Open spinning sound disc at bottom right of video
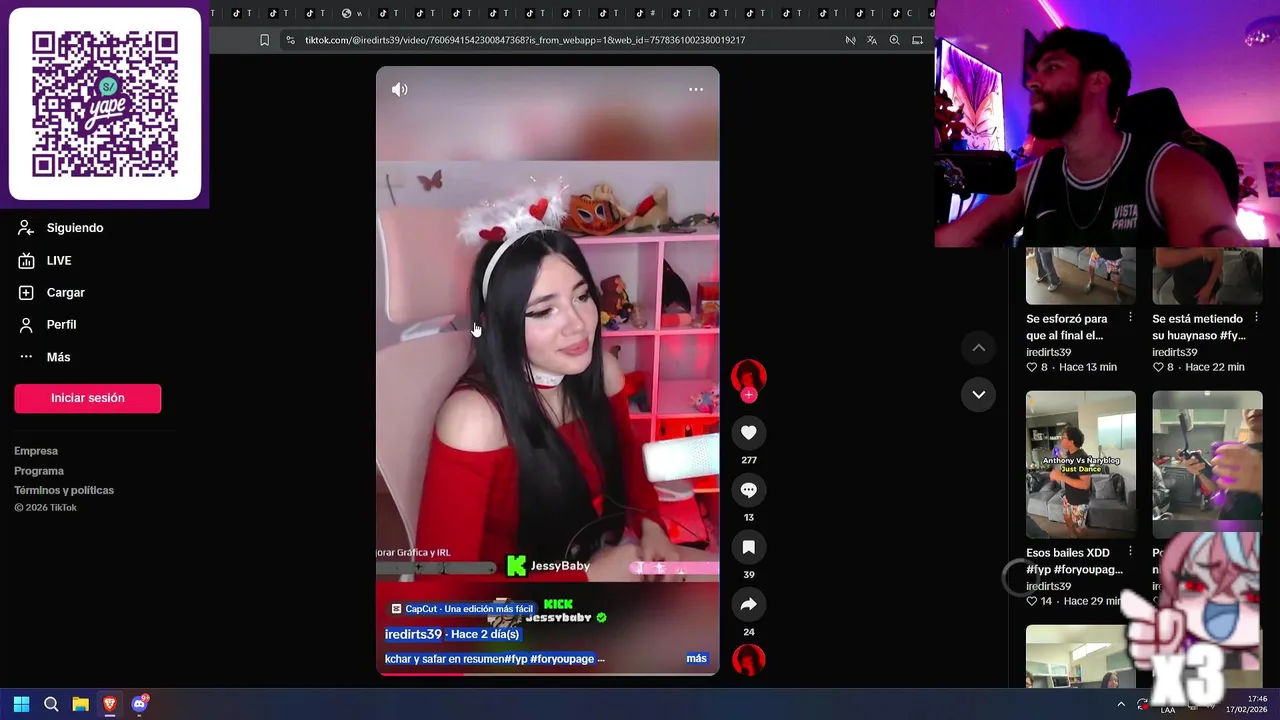Image resolution: width=1280 pixels, height=720 pixels. pos(749,660)
